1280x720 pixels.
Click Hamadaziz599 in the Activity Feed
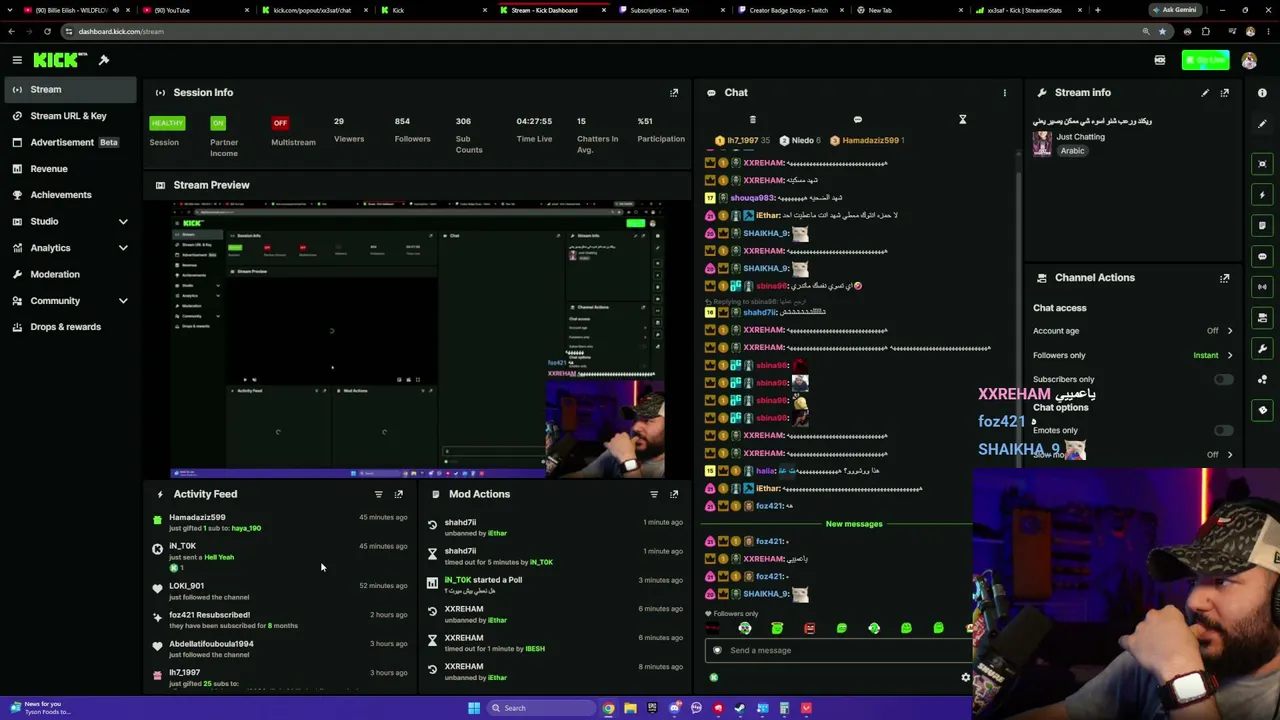click(x=197, y=518)
